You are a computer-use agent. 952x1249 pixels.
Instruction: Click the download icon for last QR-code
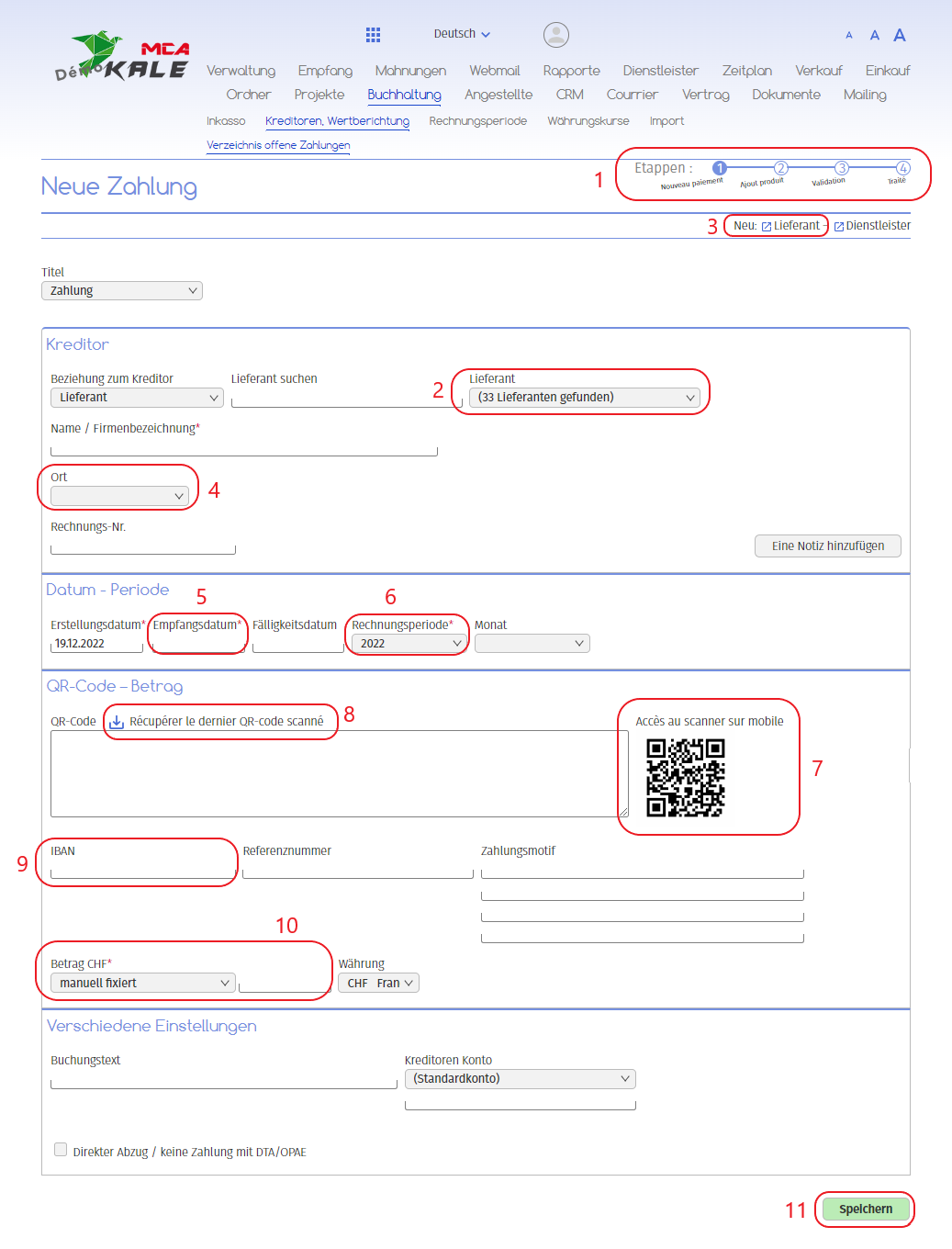click(117, 722)
